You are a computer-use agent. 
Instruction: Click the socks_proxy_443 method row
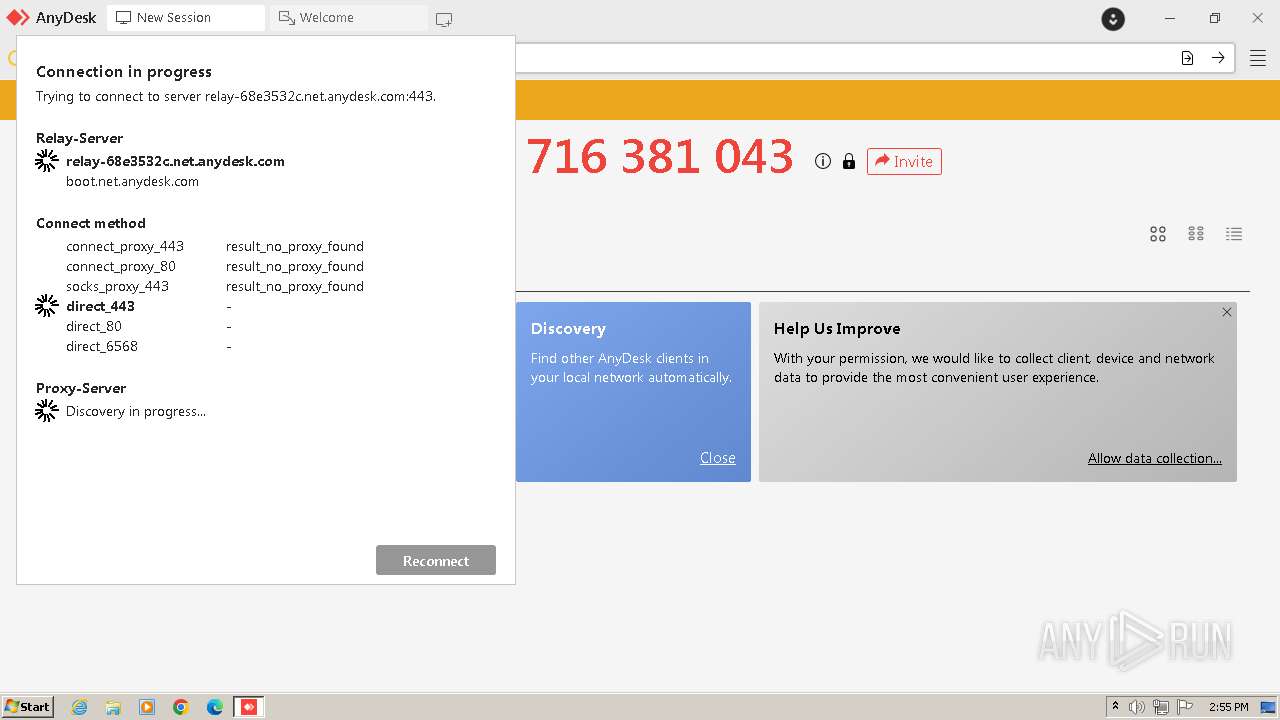tap(215, 286)
